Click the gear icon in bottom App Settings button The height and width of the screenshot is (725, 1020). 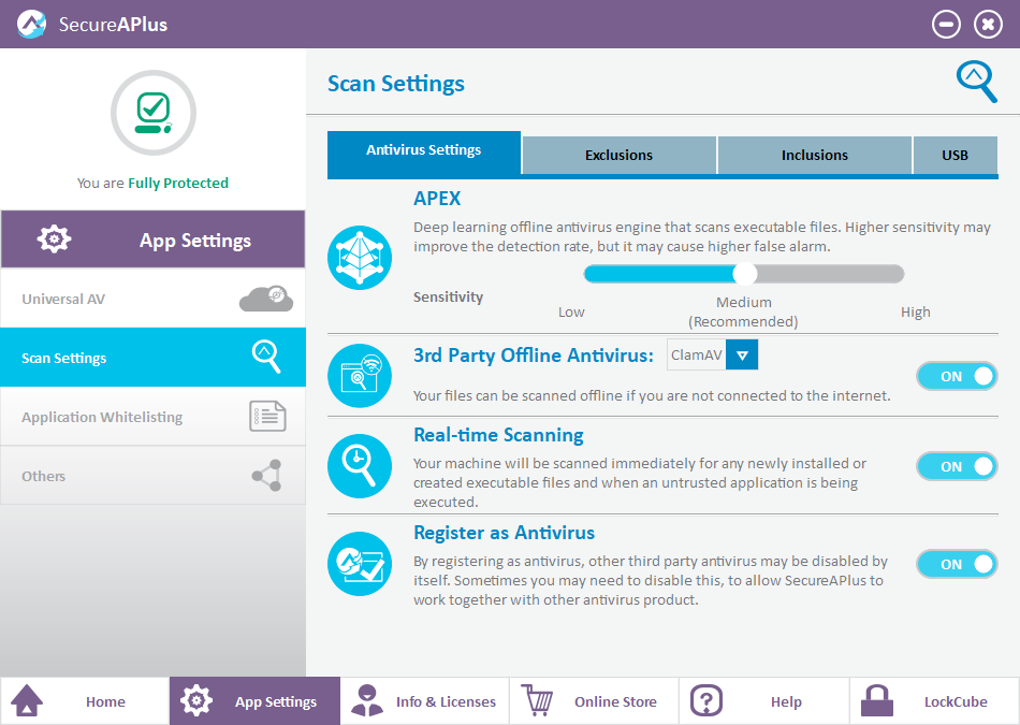[196, 701]
